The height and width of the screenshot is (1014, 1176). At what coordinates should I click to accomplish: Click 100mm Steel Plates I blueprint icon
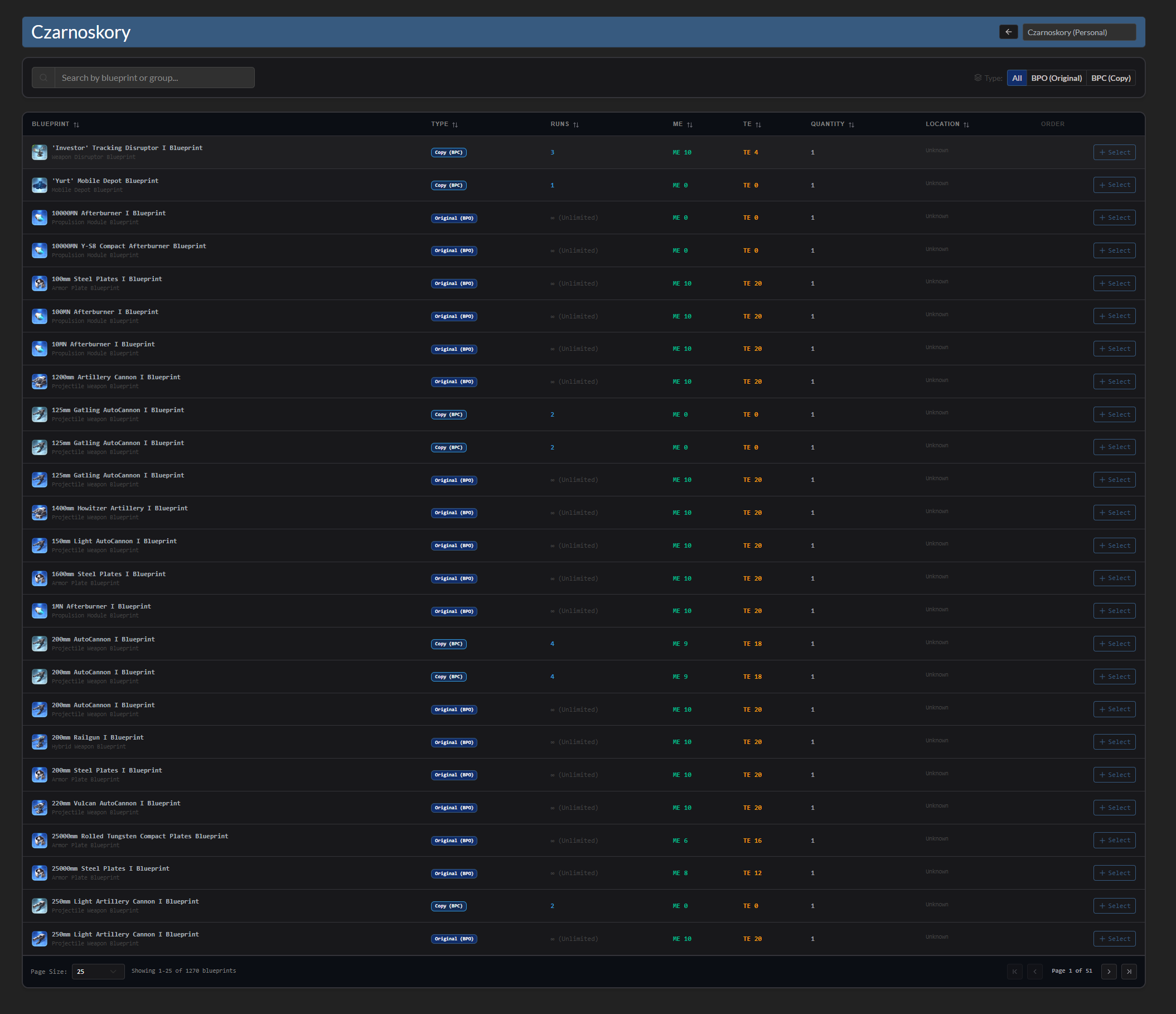[x=40, y=283]
